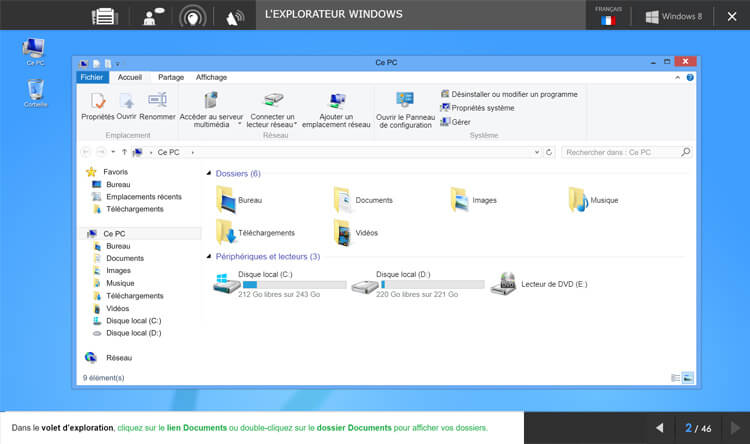The width and height of the screenshot is (750, 444).
Task: Click the Rechercher dans Ce PC field
Action: (x=626, y=152)
